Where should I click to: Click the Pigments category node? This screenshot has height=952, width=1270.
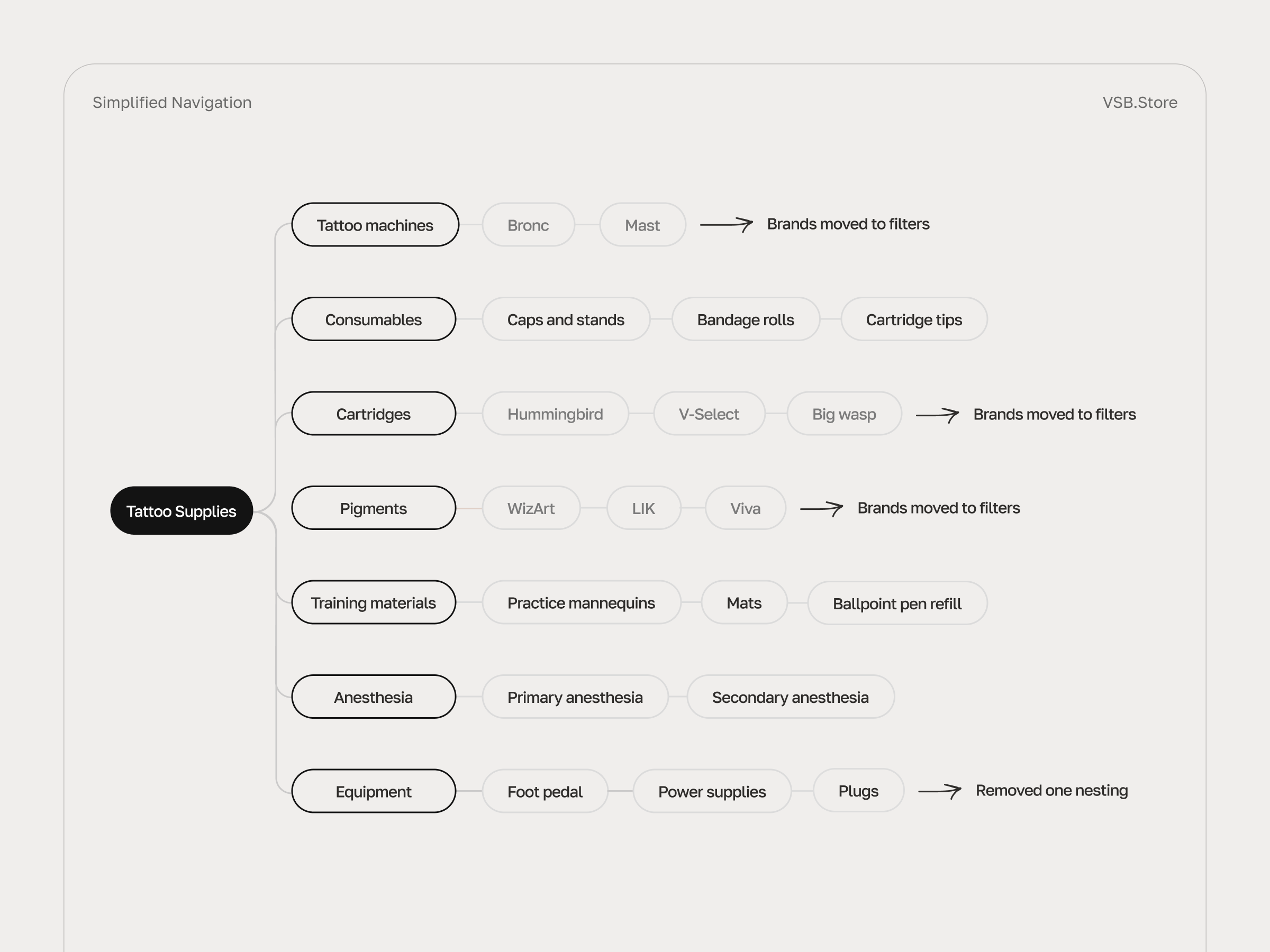point(373,508)
